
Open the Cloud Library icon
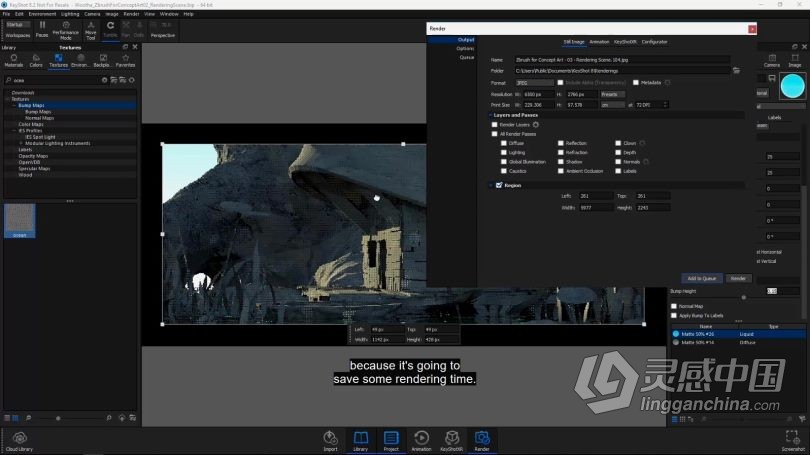pos(20,438)
